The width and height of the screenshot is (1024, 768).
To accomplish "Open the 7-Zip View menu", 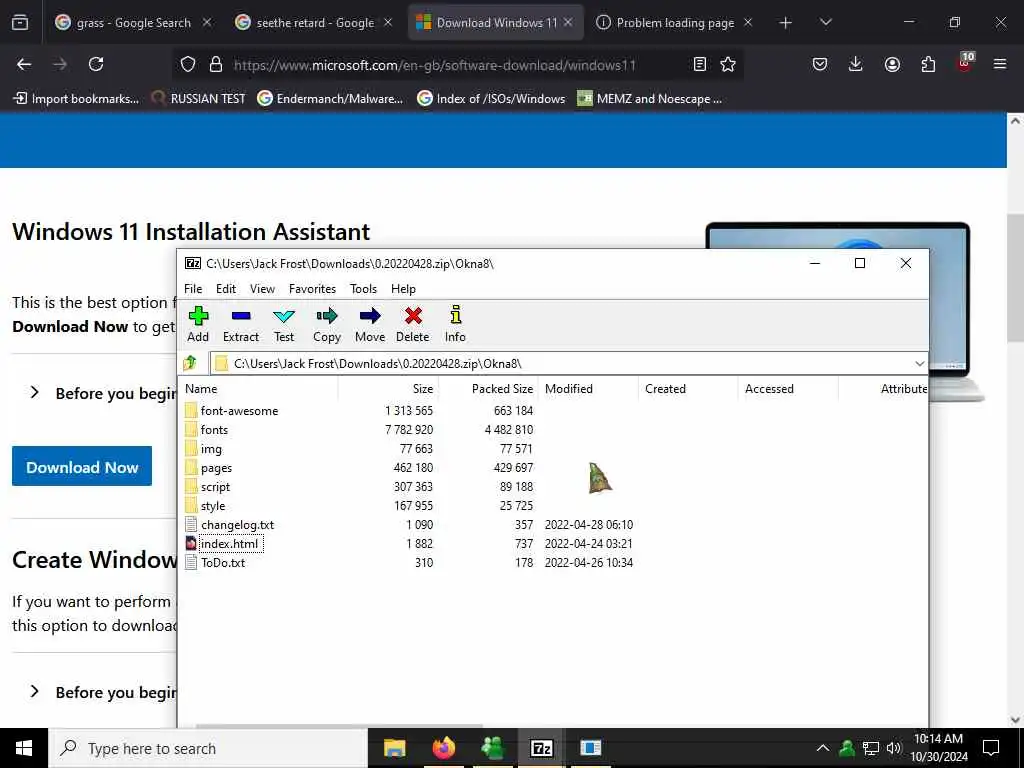I will point(263,289).
